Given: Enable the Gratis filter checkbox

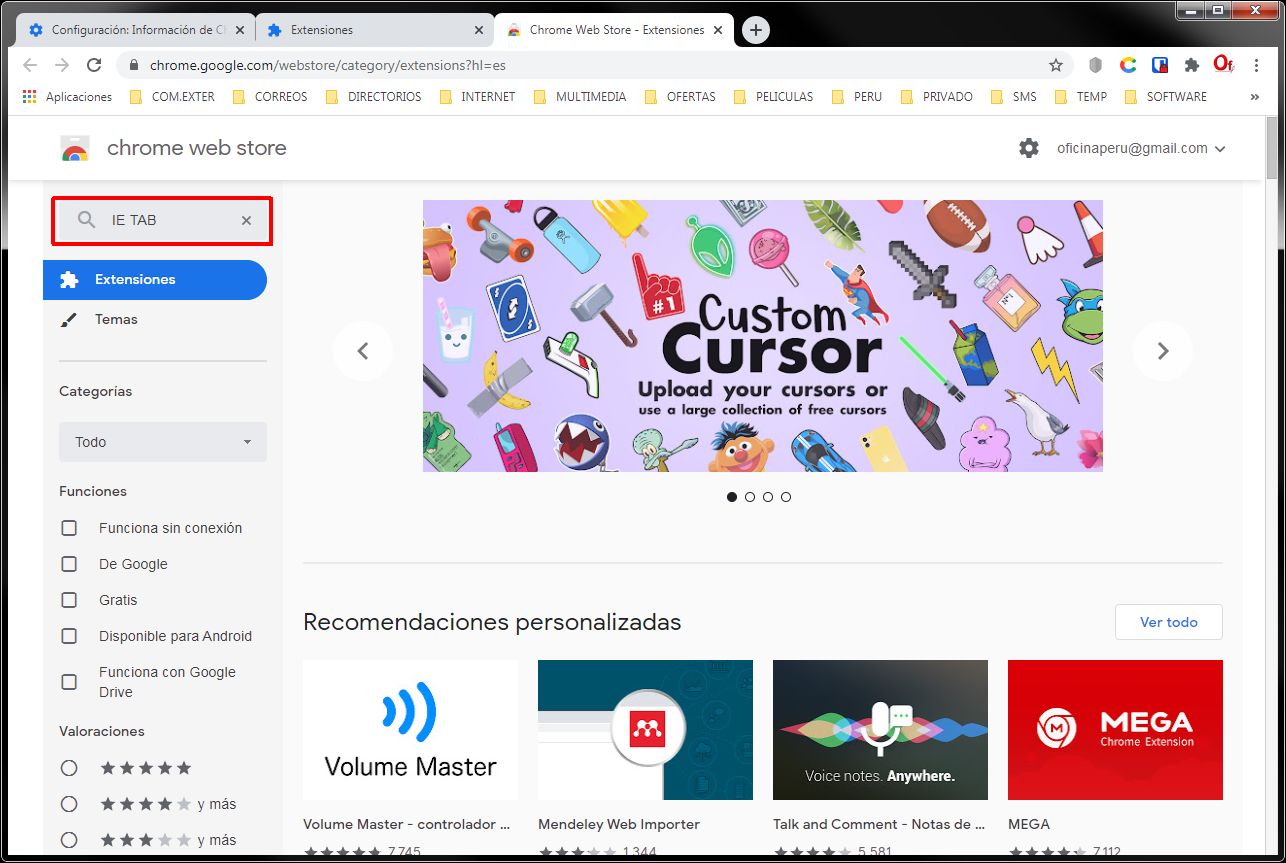Looking at the screenshot, I should (x=69, y=600).
